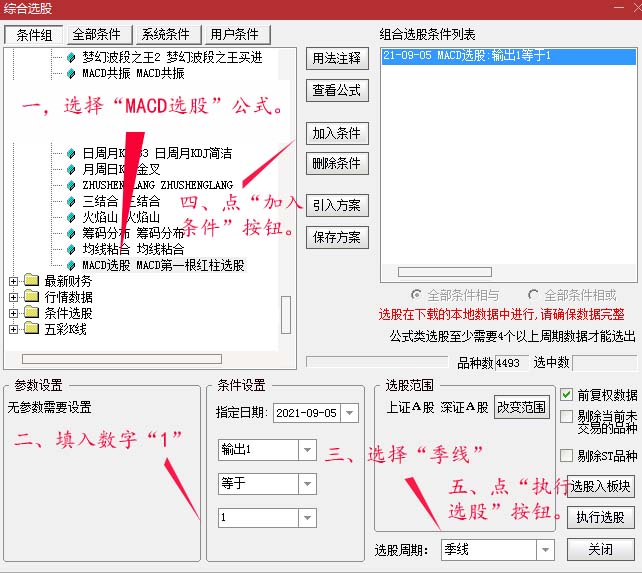This screenshot has width=642, height=573.
Task: Click the formula tree horizontal scrollbar
Action: pos(122,359)
